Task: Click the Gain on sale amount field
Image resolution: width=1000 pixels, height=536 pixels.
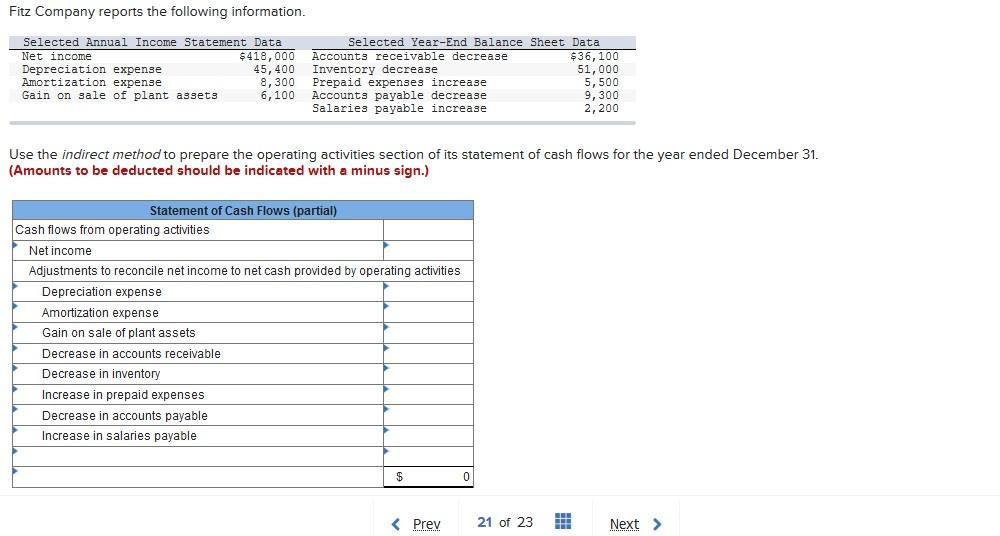Action: [x=429, y=332]
